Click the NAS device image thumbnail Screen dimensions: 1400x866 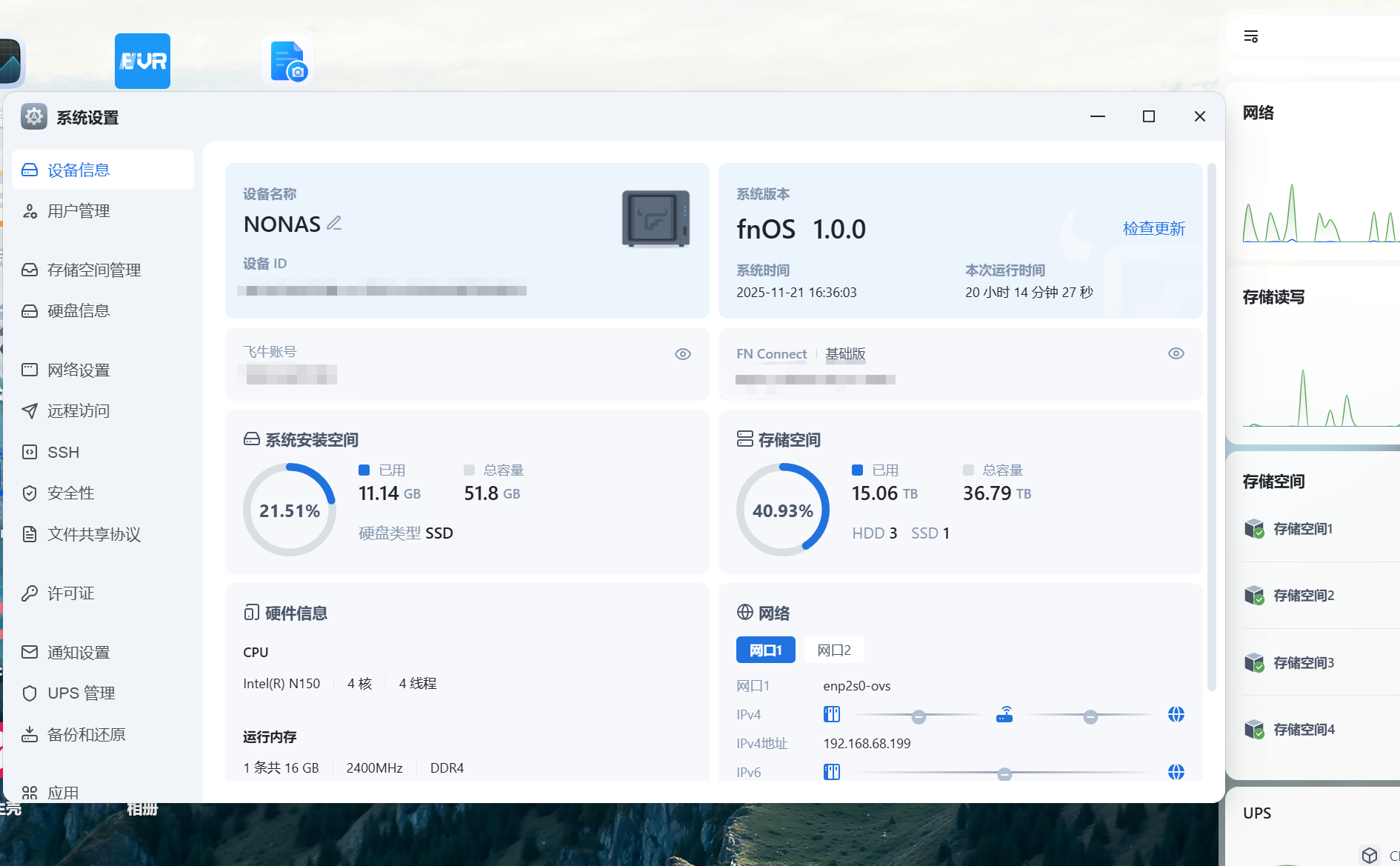point(656,219)
